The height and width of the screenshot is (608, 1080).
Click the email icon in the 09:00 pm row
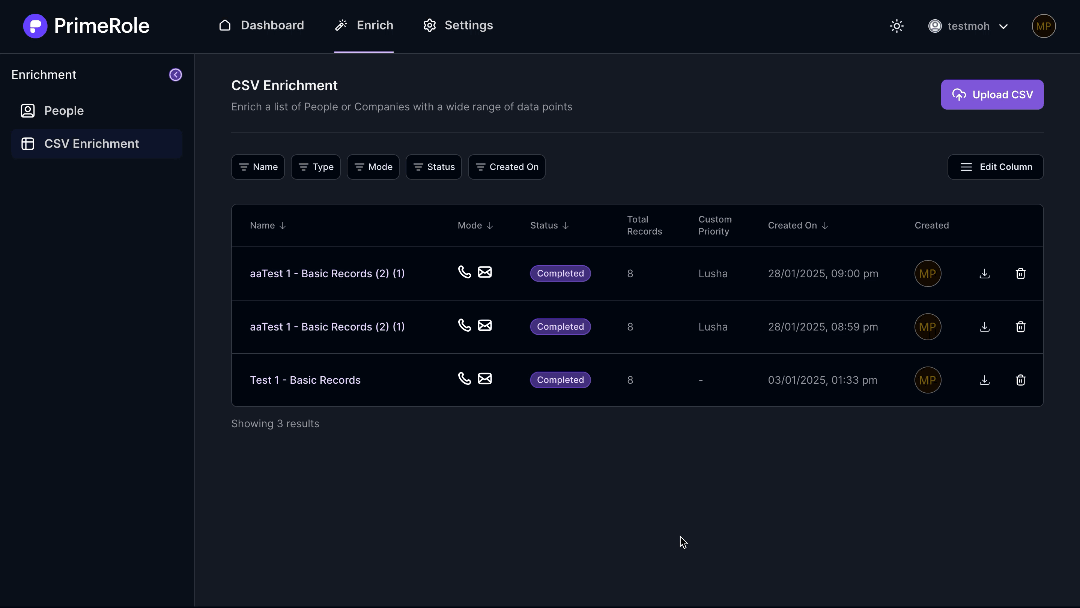pos(485,272)
